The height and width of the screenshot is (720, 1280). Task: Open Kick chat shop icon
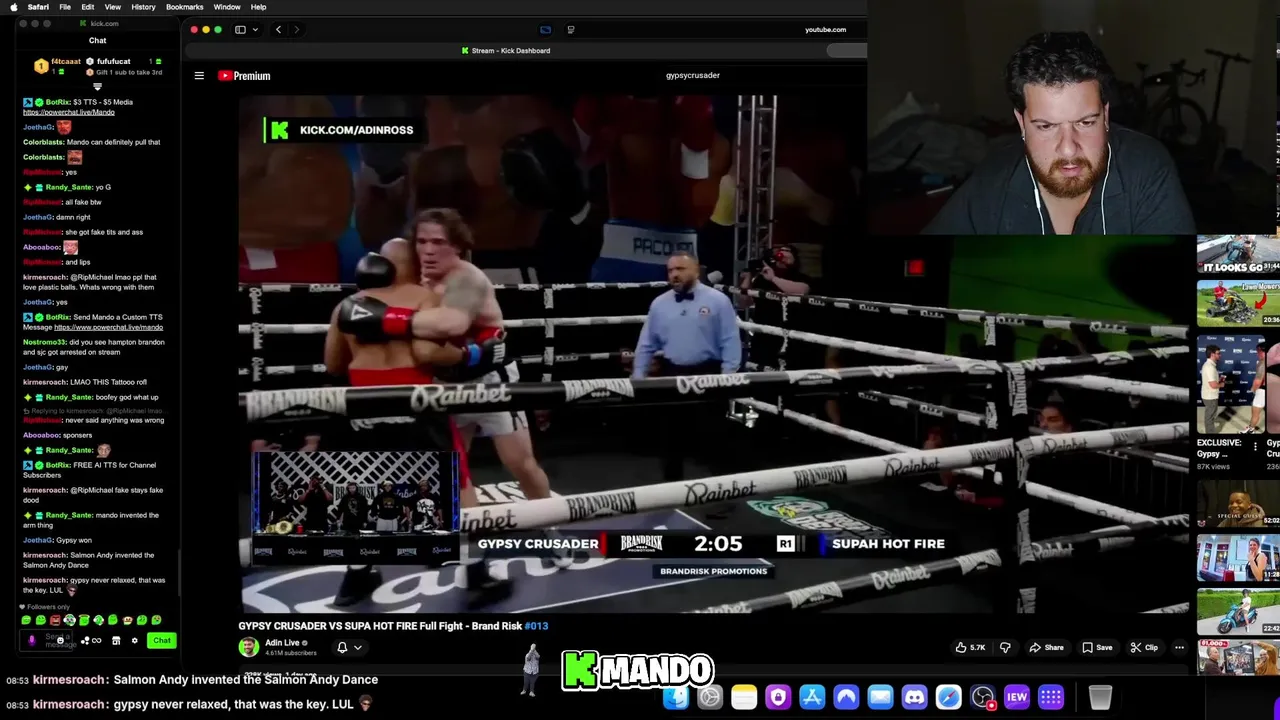116,640
